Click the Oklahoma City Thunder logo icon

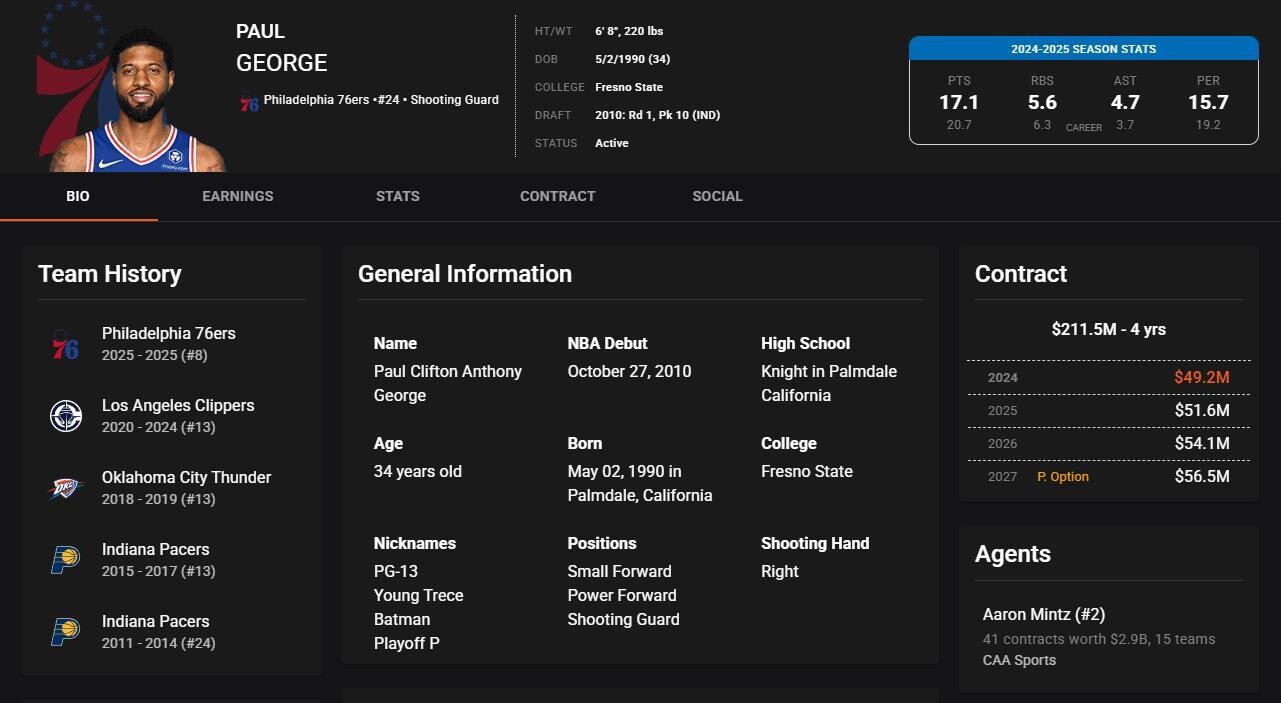coord(66,488)
